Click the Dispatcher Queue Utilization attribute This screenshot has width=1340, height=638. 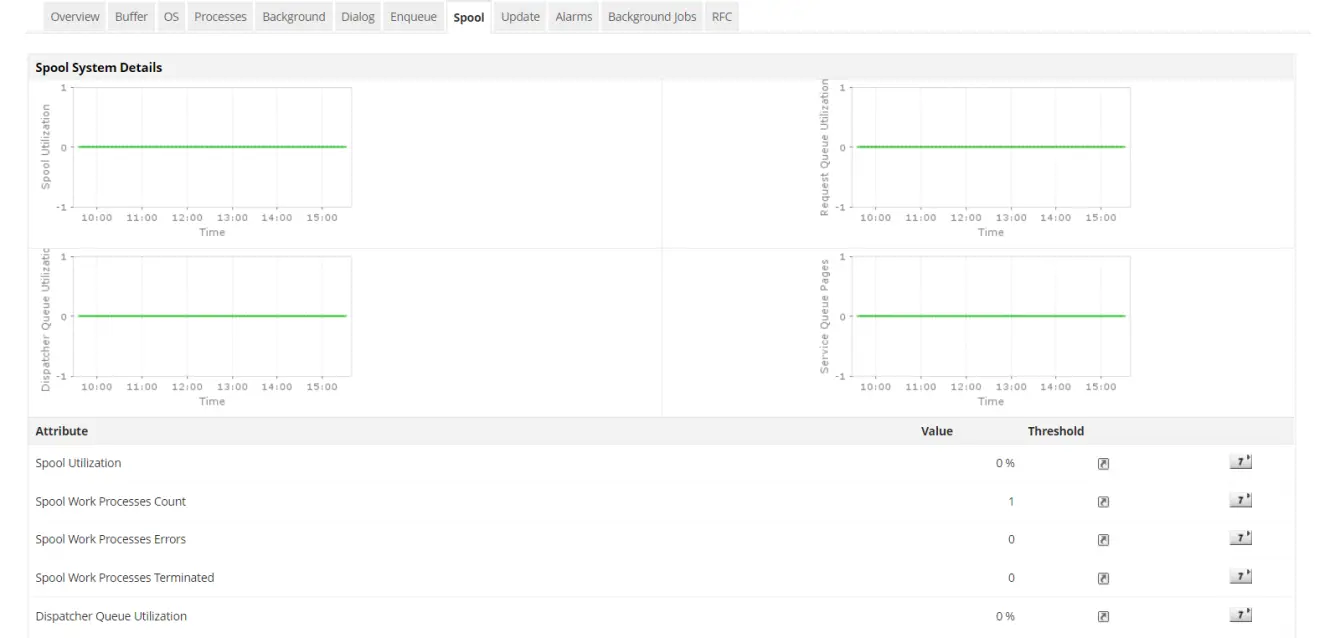[x=110, y=615]
